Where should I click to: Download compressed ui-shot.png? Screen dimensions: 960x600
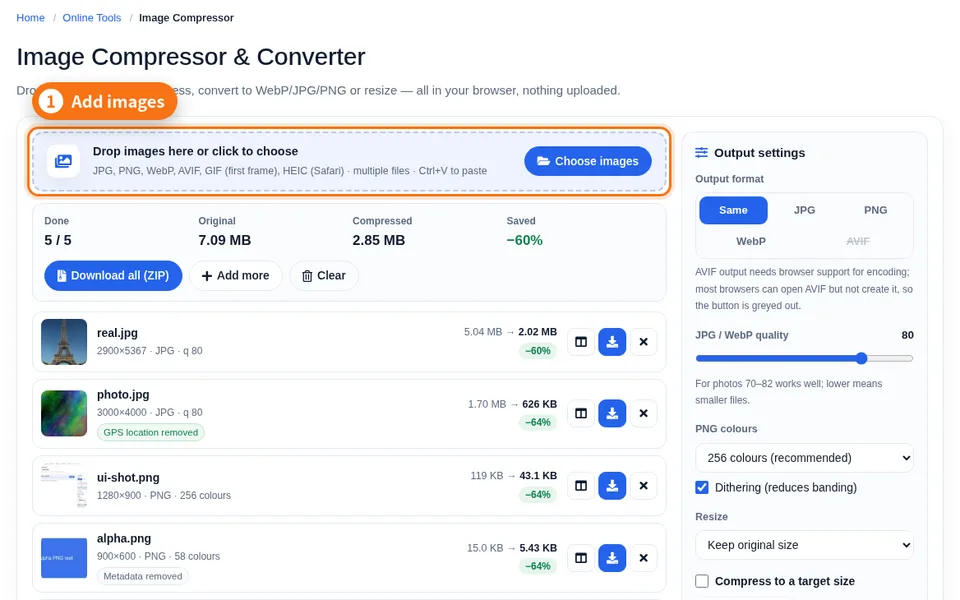coord(612,486)
